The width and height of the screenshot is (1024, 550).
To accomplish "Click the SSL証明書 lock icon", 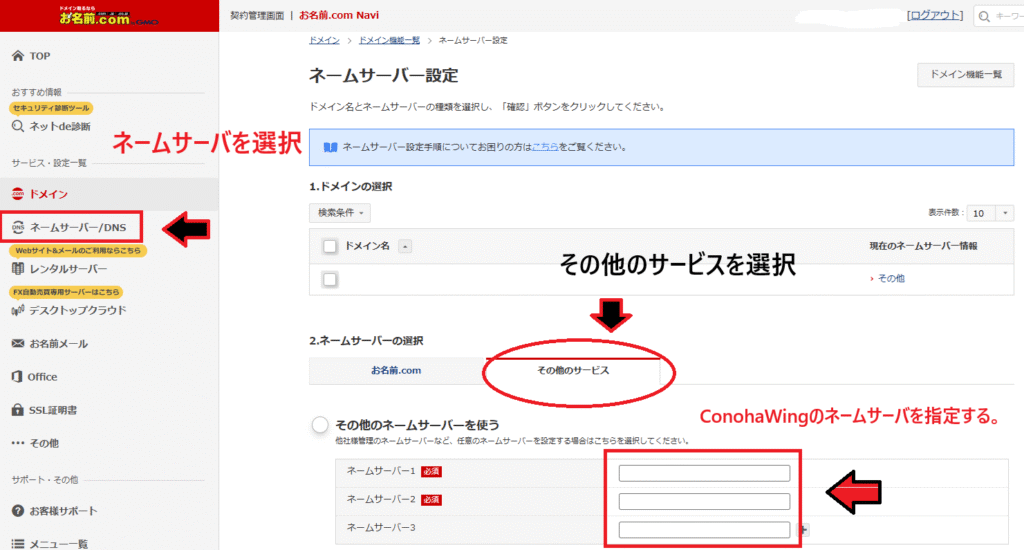I will click(18, 410).
